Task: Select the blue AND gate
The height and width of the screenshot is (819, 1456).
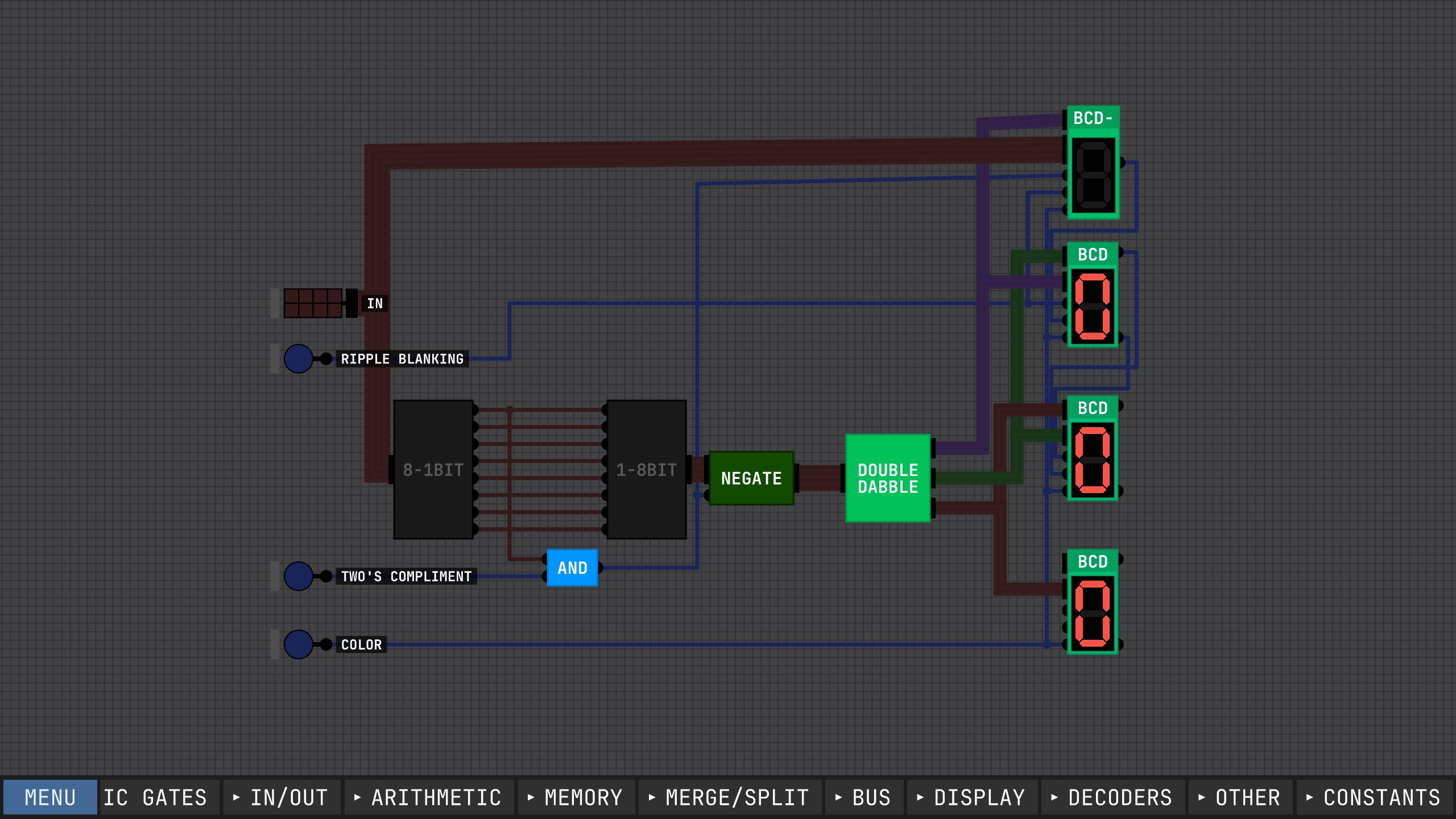Action: click(572, 568)
